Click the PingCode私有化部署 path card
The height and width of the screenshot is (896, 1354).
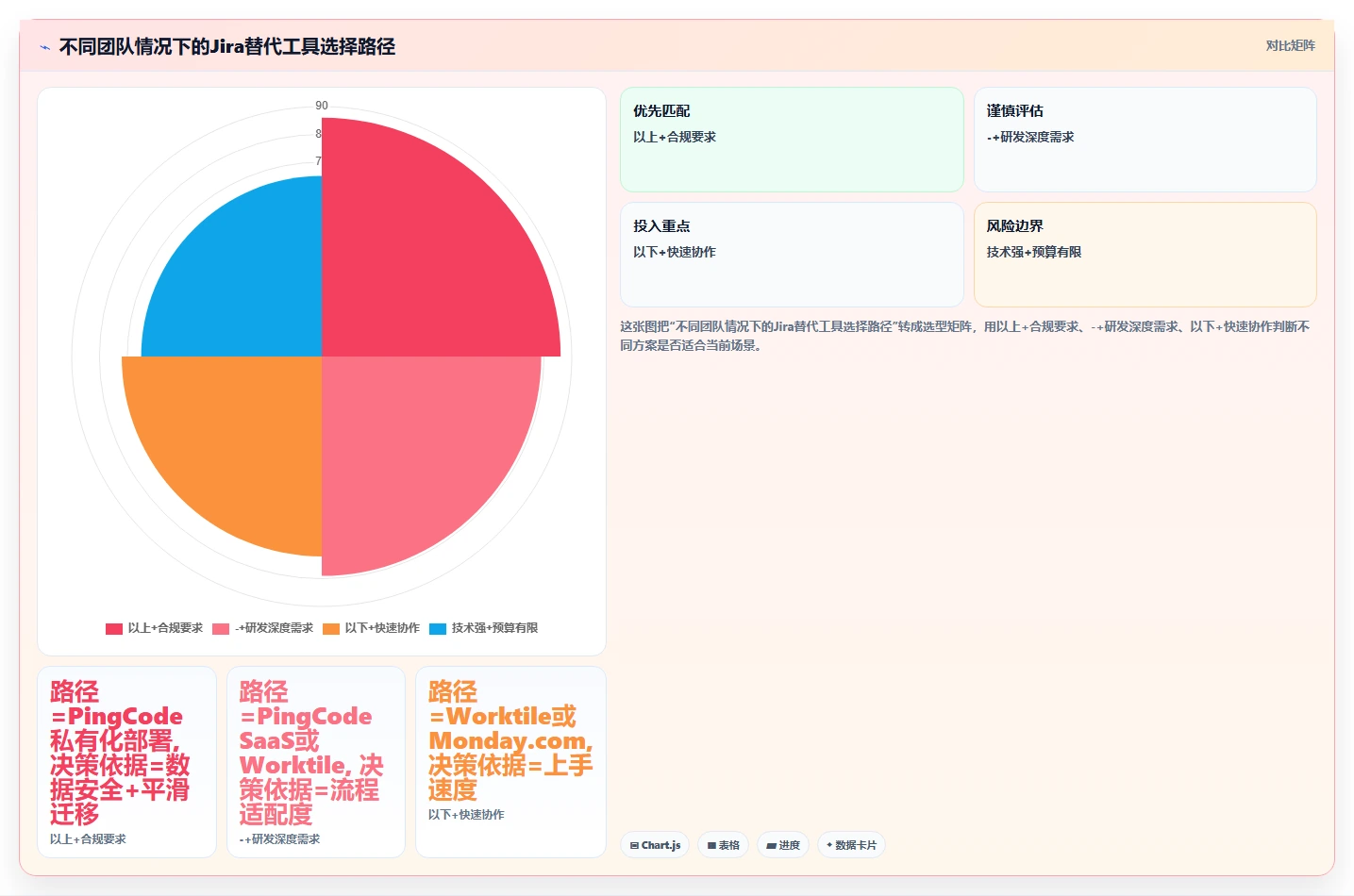(x=126, y=762)
